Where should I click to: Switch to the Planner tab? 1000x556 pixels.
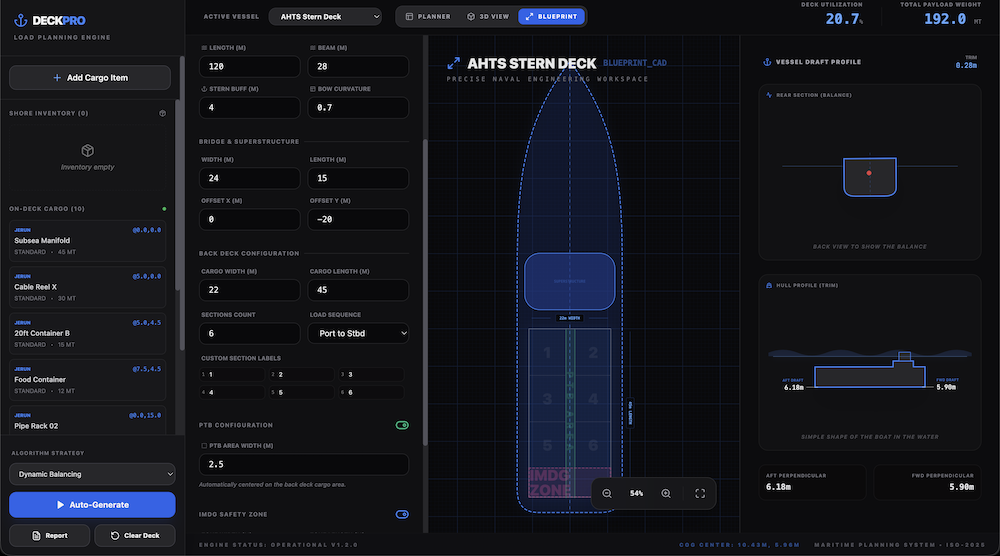point(428,17)
